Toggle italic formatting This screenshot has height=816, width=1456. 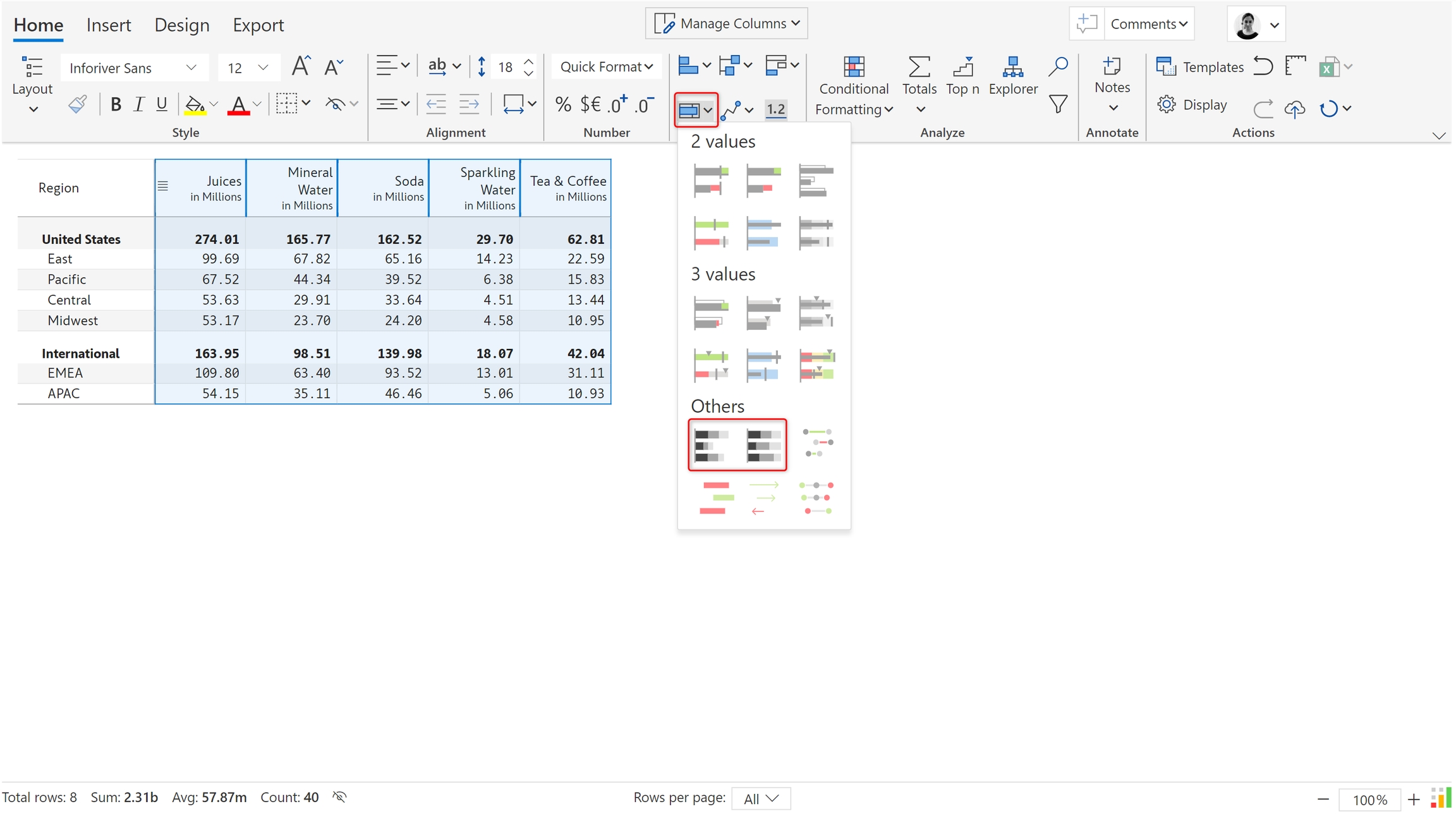point(138,104)
